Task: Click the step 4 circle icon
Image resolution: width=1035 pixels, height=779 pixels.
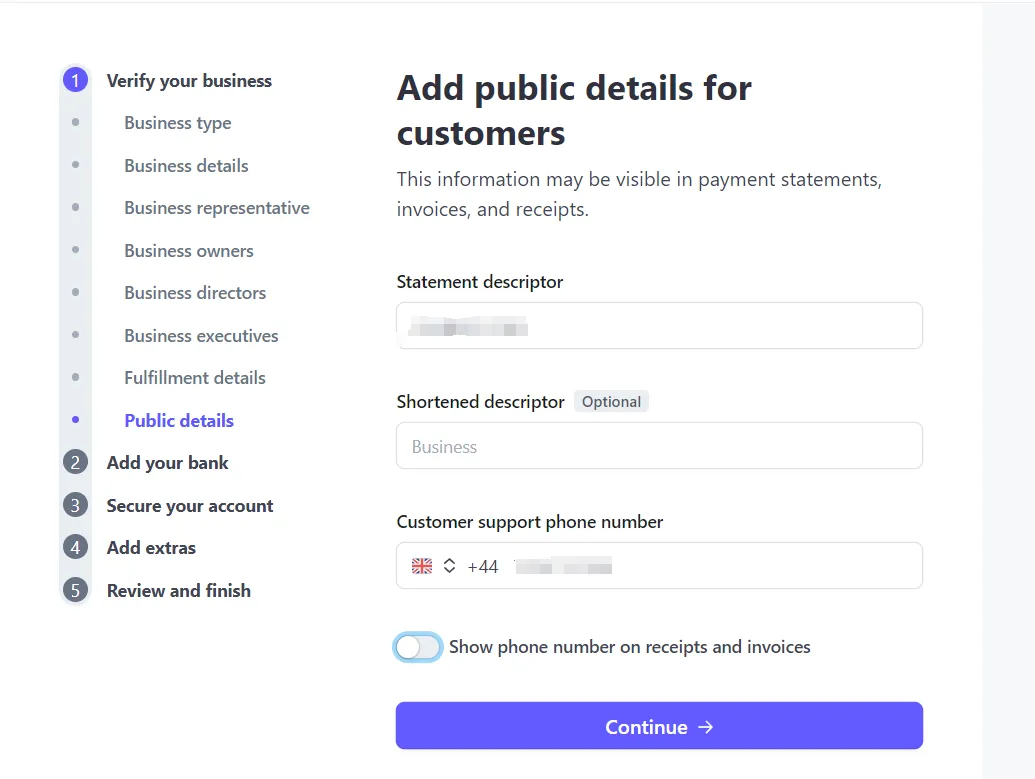Action: 75,547
